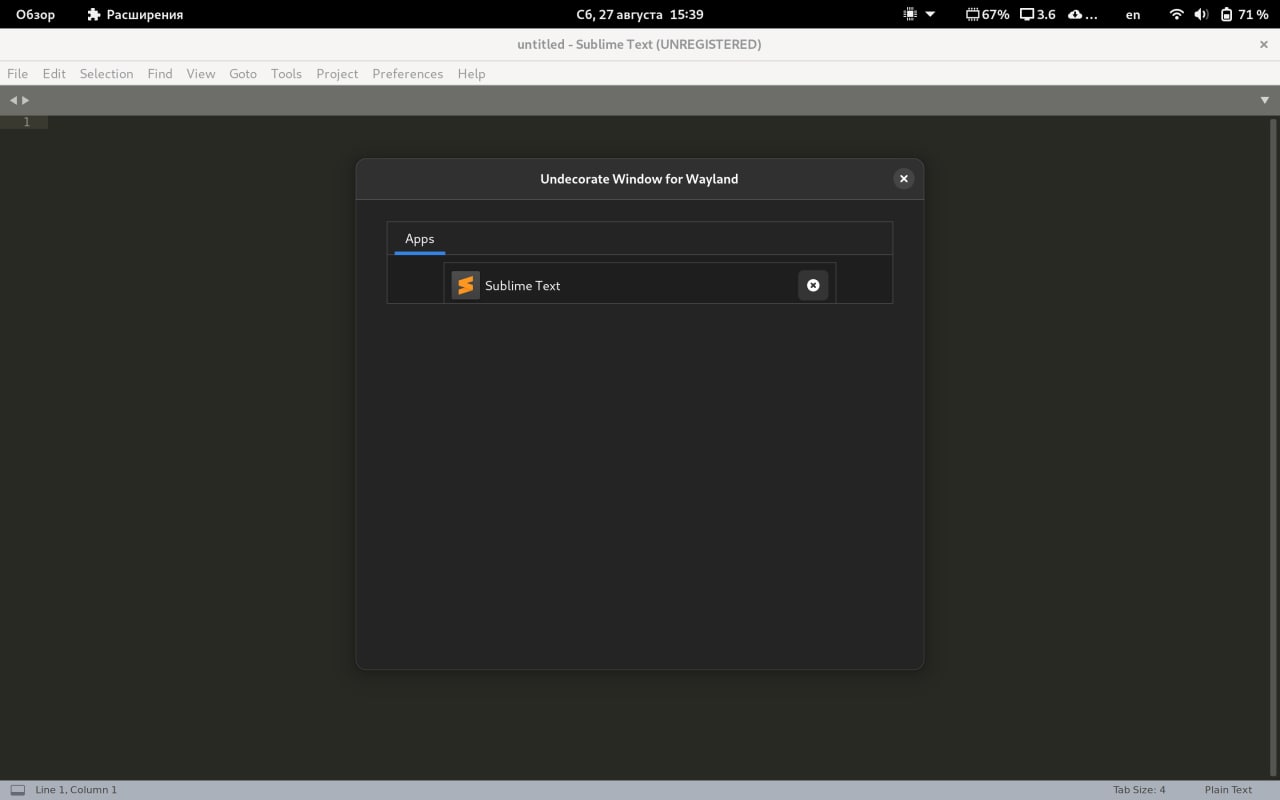Expand the CPU indicator dropdown arrow

pos(930,14)
